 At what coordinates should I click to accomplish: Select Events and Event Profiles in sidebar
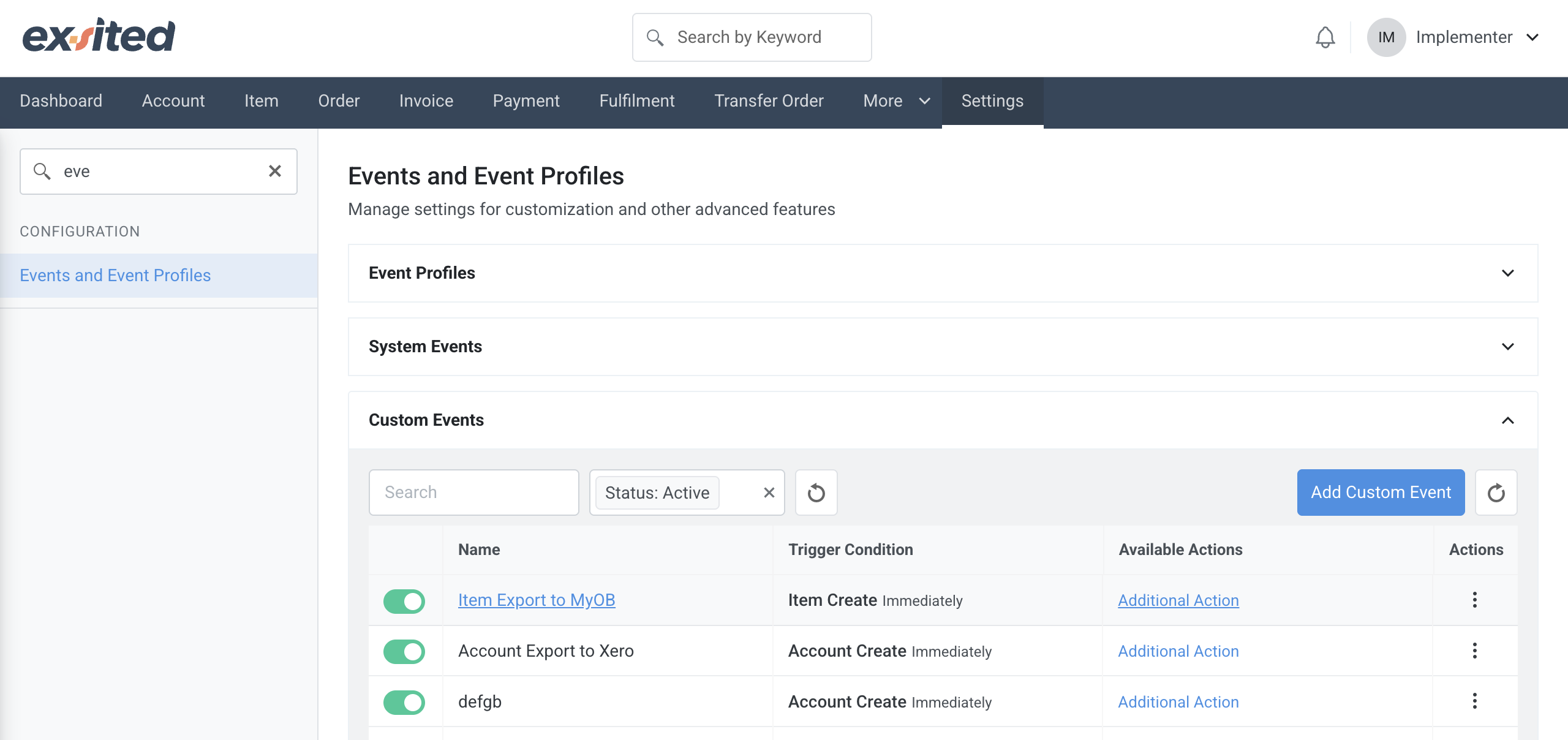(159, 276)
